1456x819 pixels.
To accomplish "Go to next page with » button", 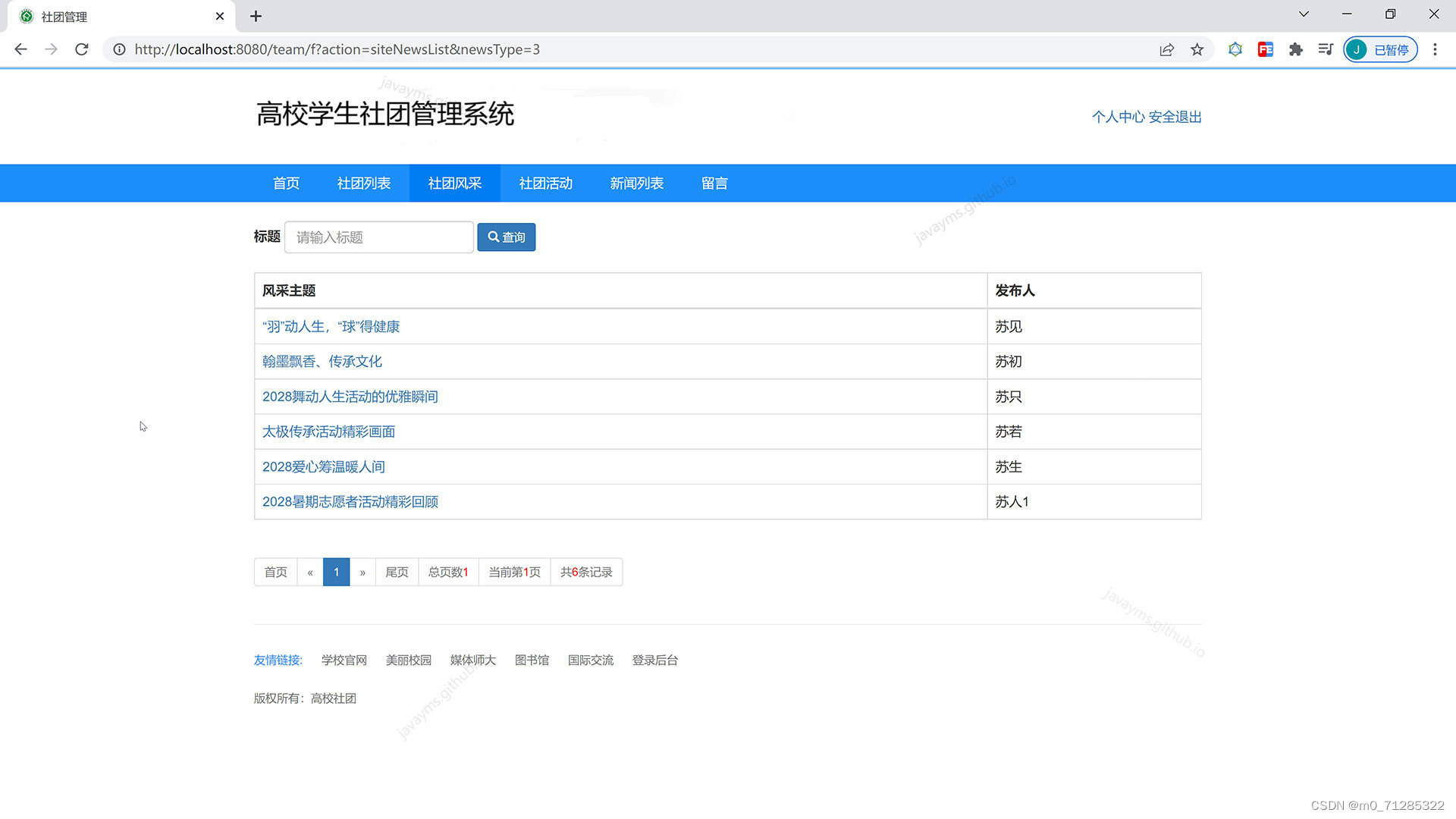I will click(x=362, y=573).
